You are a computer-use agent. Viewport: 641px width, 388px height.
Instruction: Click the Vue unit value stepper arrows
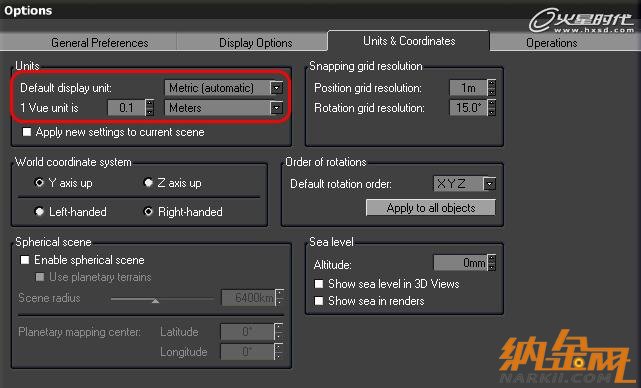(150, 108)
